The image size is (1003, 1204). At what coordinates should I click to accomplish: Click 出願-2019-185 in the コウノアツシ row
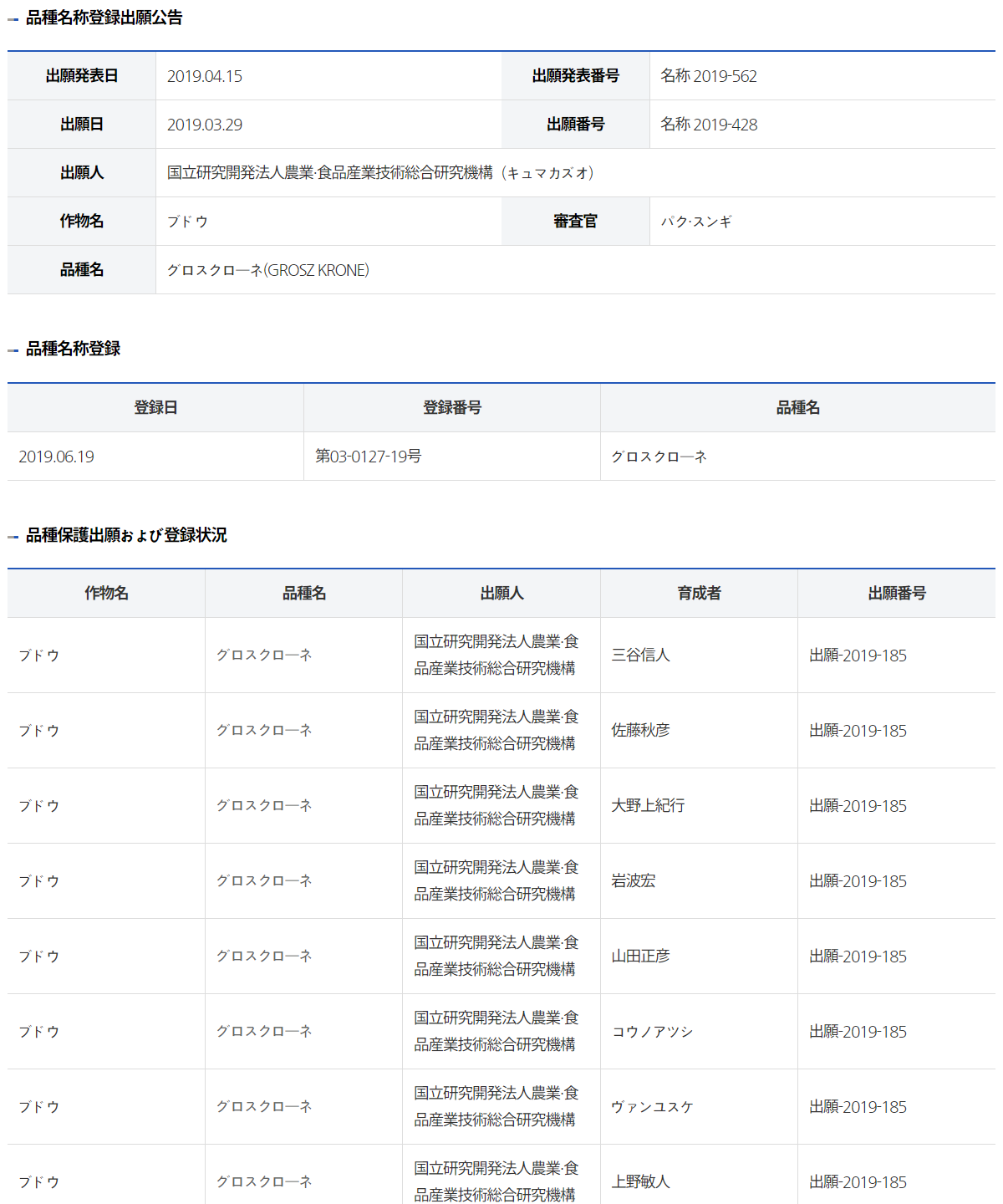pos(858,1032)
